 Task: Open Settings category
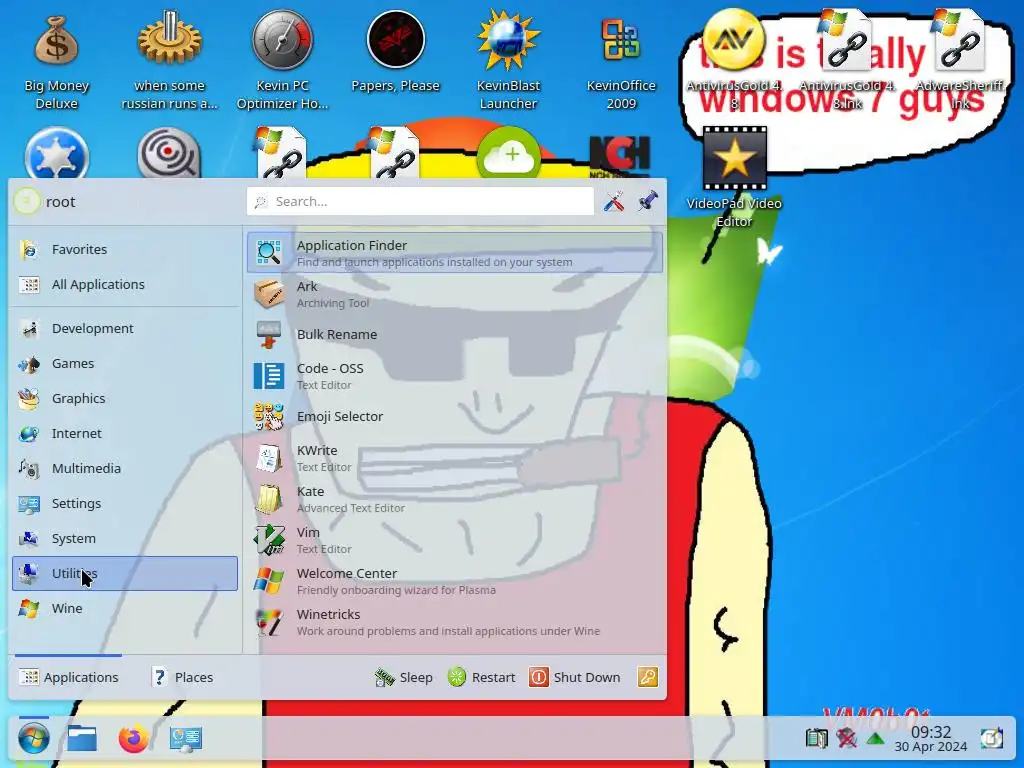[x=125, y=504]
